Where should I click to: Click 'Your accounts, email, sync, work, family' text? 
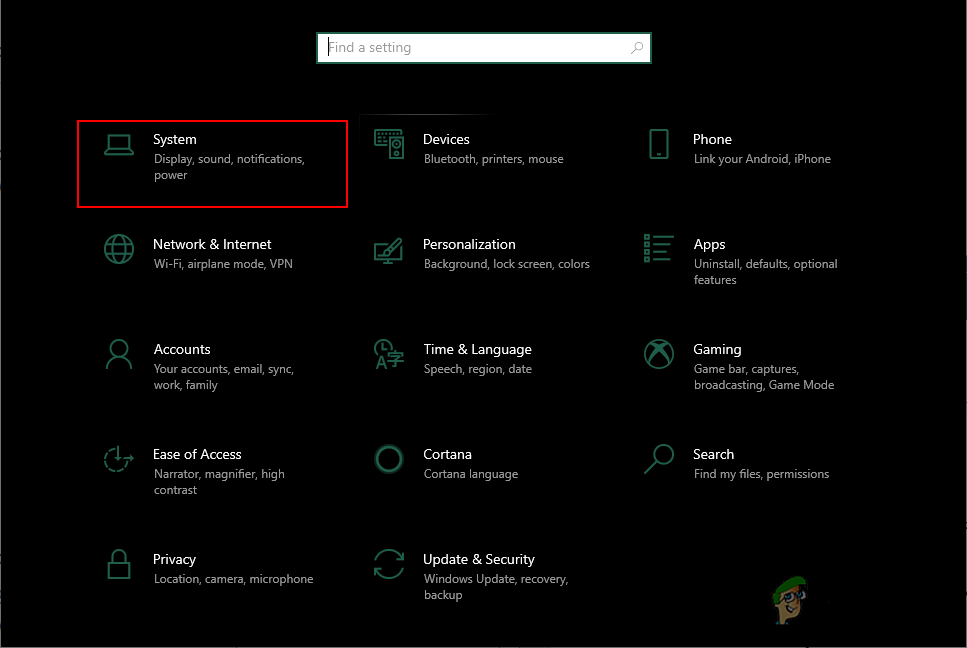coord(223,377)
